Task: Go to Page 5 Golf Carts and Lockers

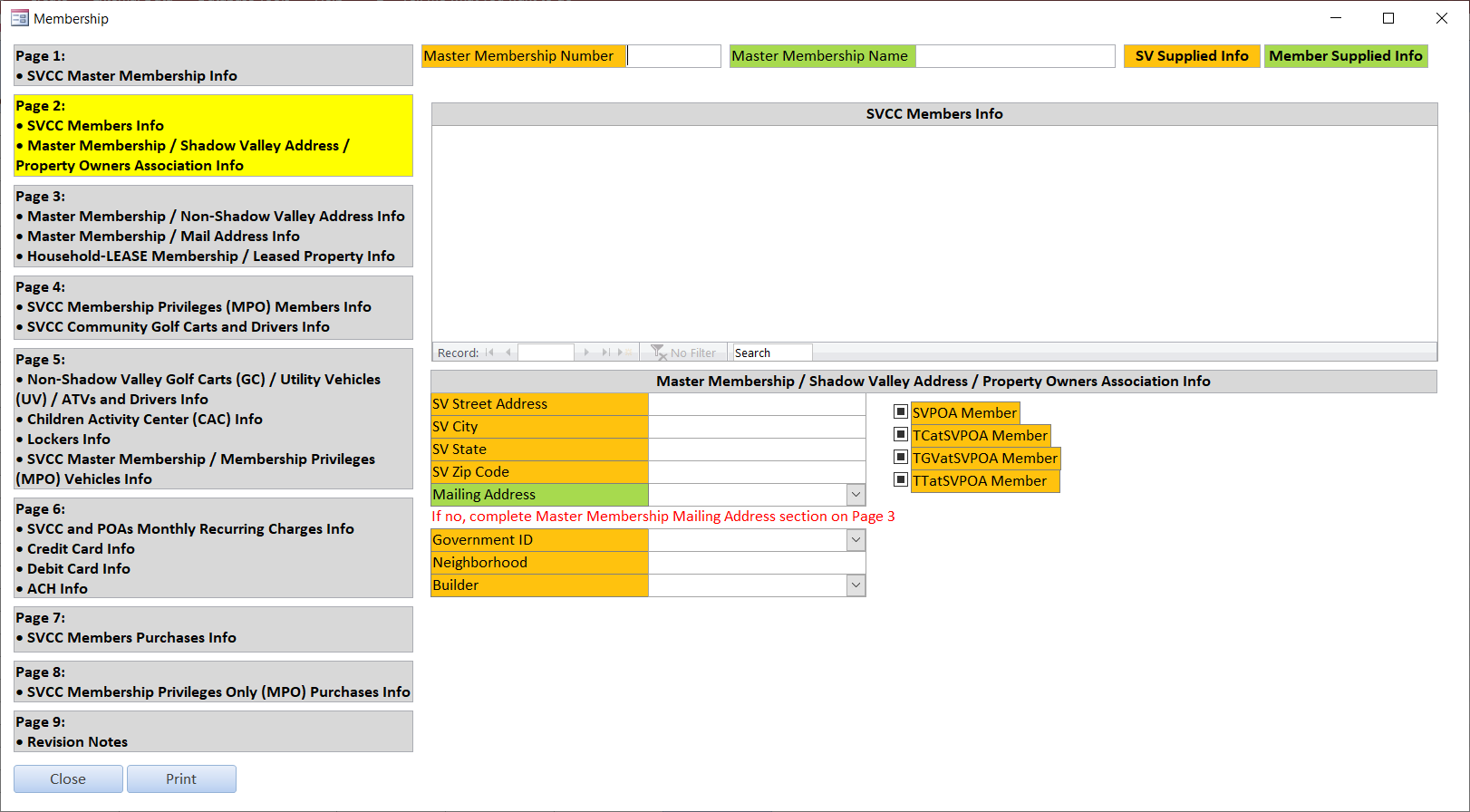Action: [x=213, y=419]
